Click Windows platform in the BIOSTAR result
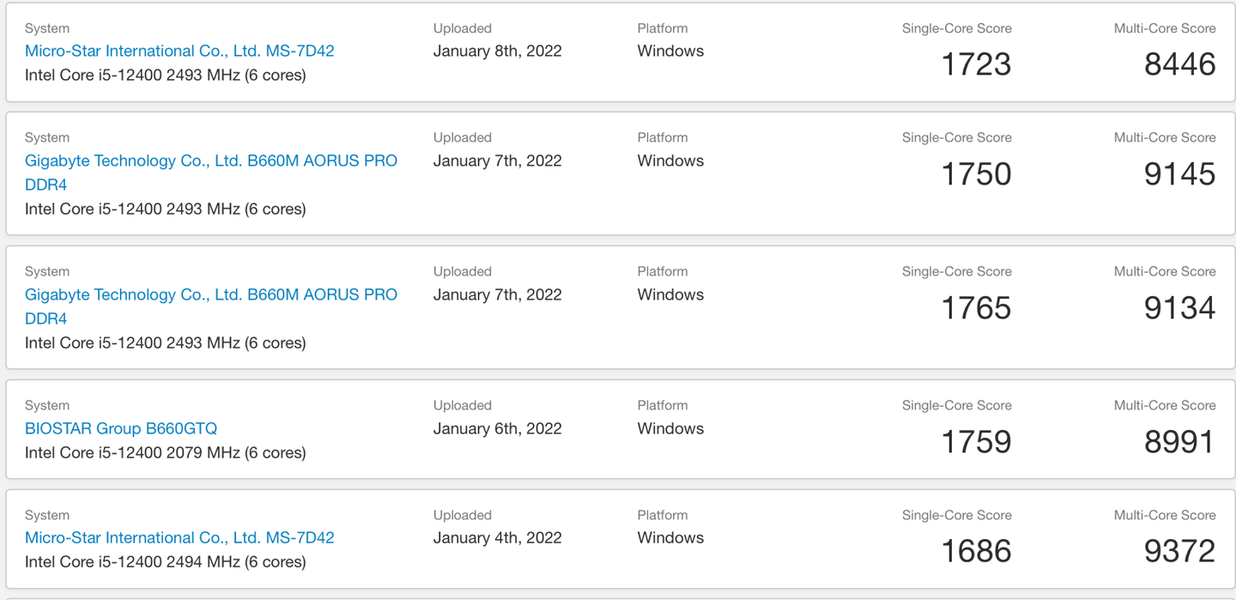Image resolution: width=1236 pixels, height=600 pixels. coord(670,429)
